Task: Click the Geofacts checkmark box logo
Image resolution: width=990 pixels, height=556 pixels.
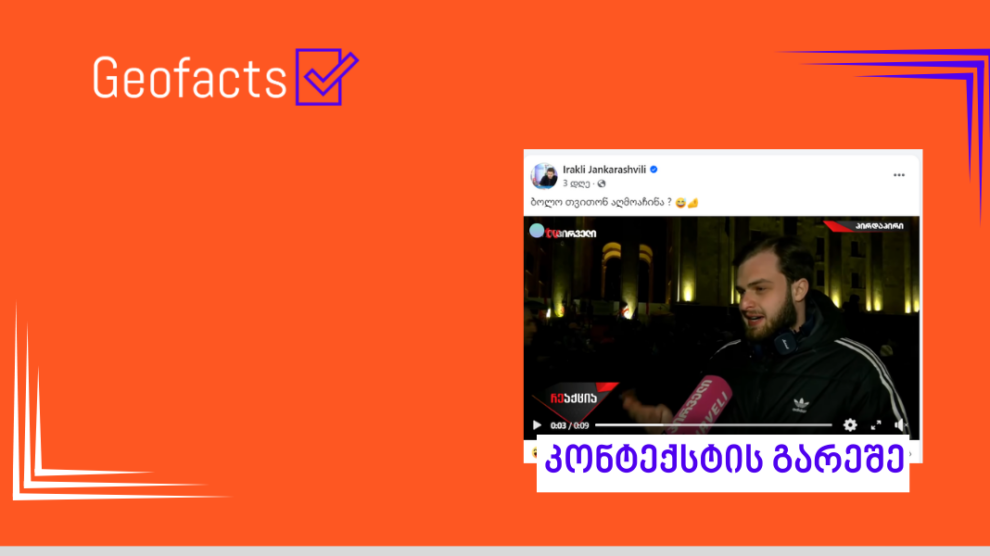Action: 326,76
